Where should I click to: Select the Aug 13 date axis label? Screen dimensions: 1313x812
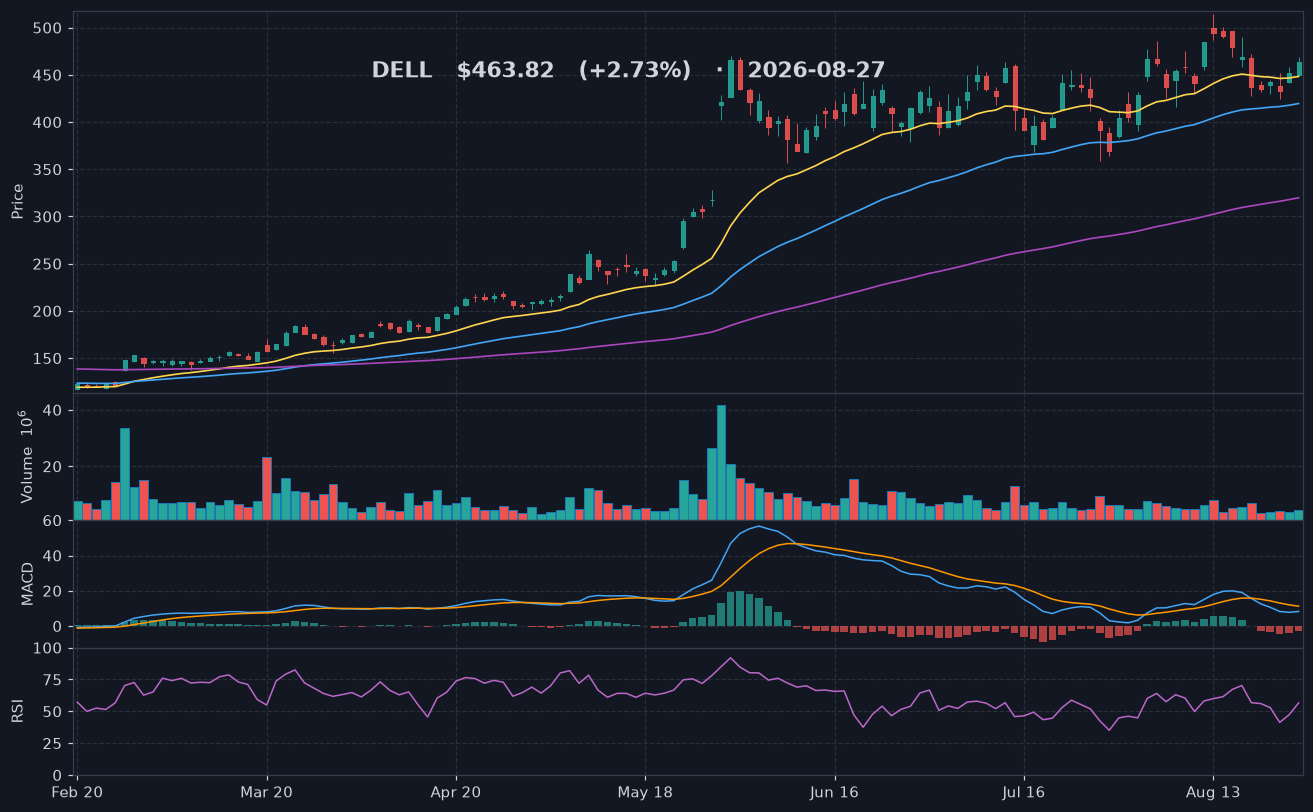[x=1213, y=792]
